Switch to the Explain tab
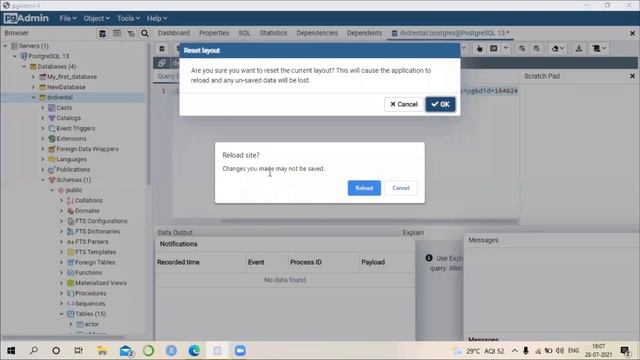The height and width of the screenshot is (360, 640). pyautogui.click(x=413, y=232)
